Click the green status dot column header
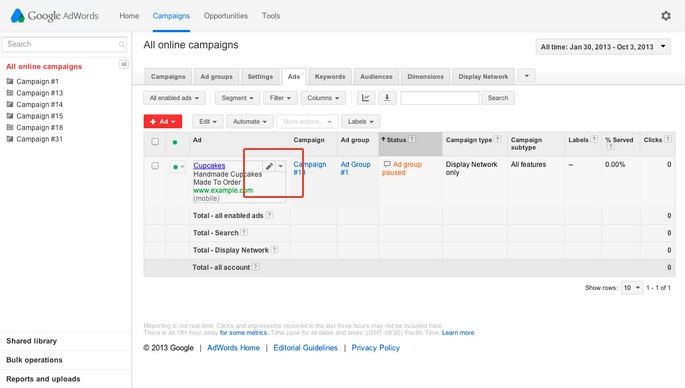 point(175,142)
